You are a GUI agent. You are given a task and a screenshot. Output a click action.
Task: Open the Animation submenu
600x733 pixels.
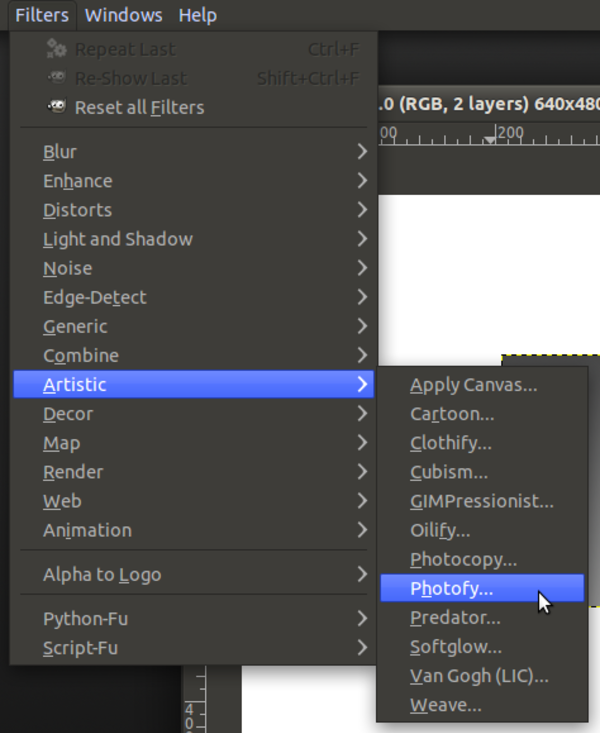(193, 530)
